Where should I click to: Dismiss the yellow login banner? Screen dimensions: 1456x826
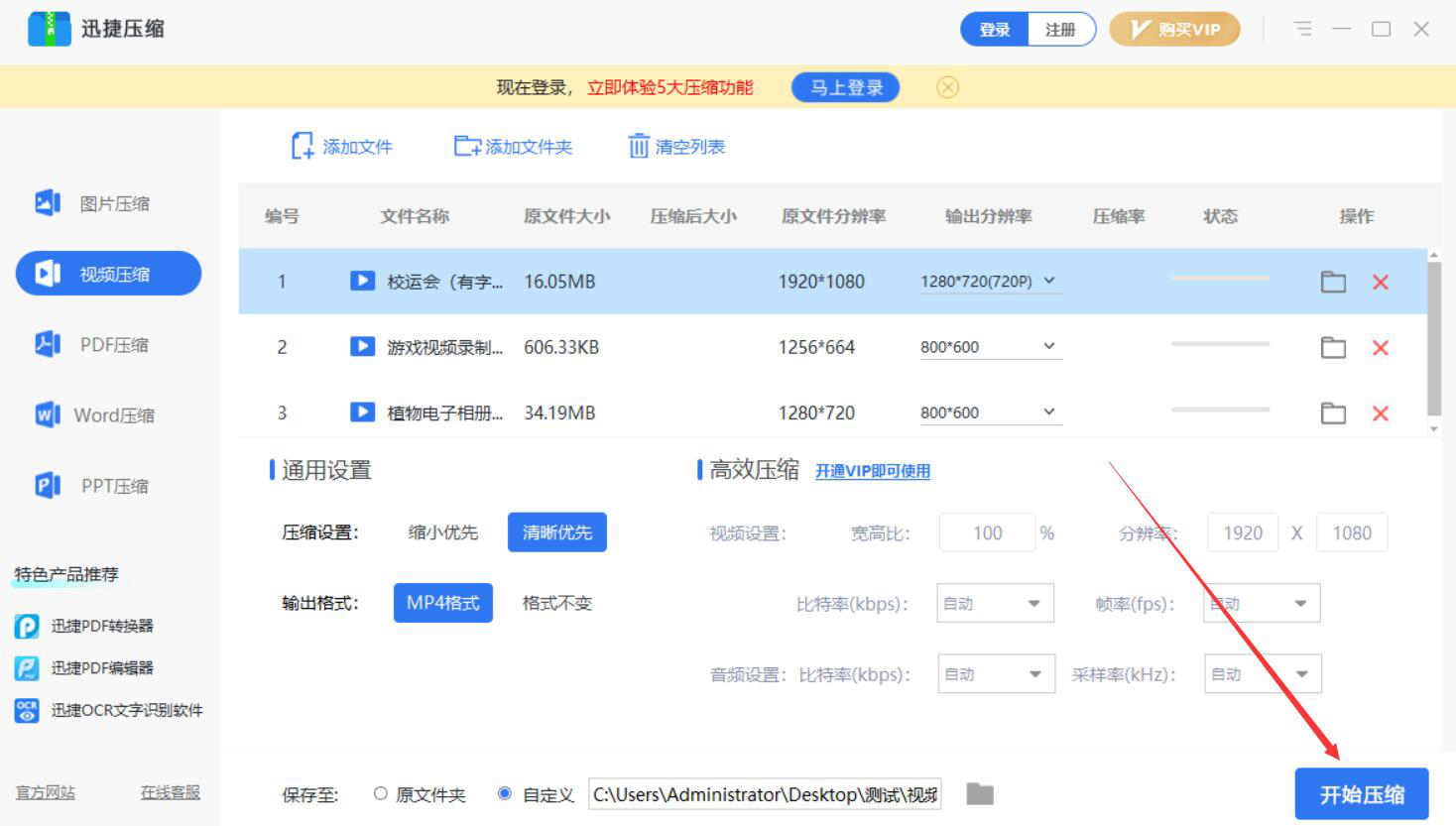[947, 88]
